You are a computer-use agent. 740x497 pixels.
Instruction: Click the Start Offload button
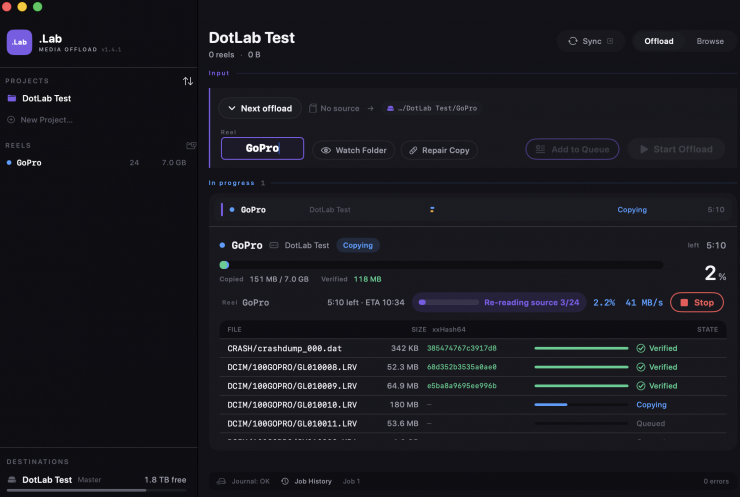tap(676, 149)
